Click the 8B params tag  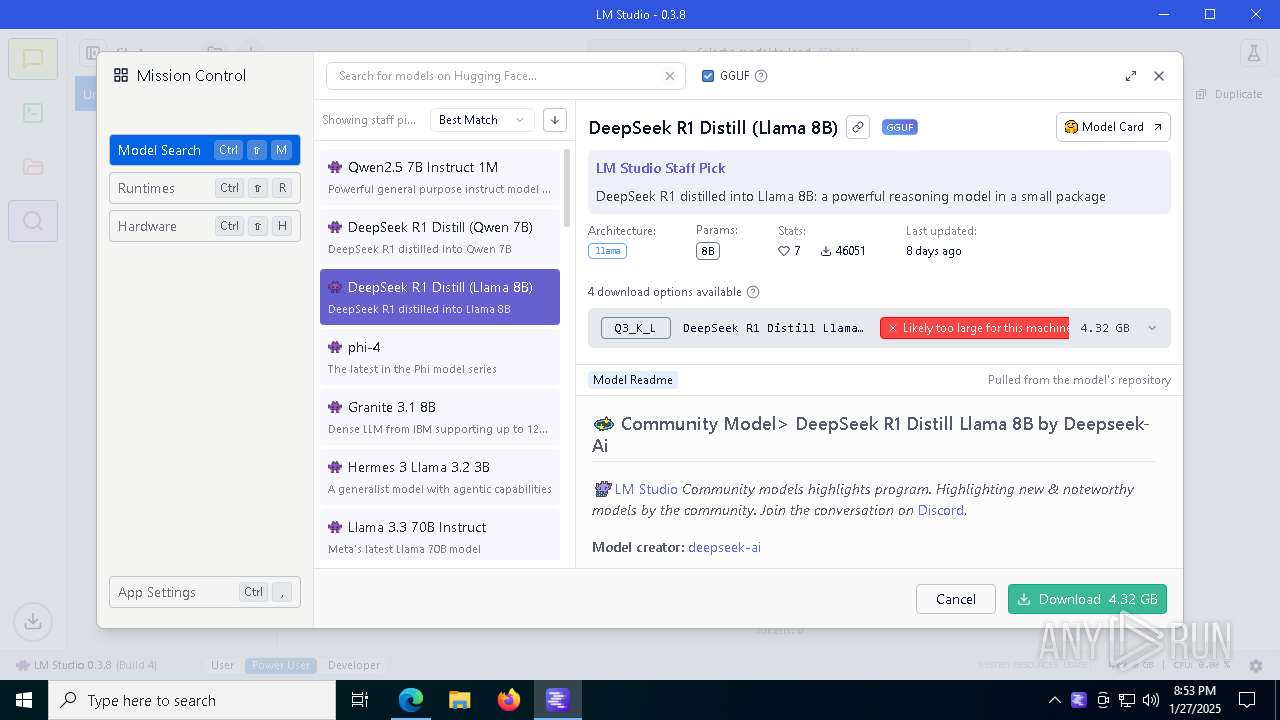click(x=707, y=251)
